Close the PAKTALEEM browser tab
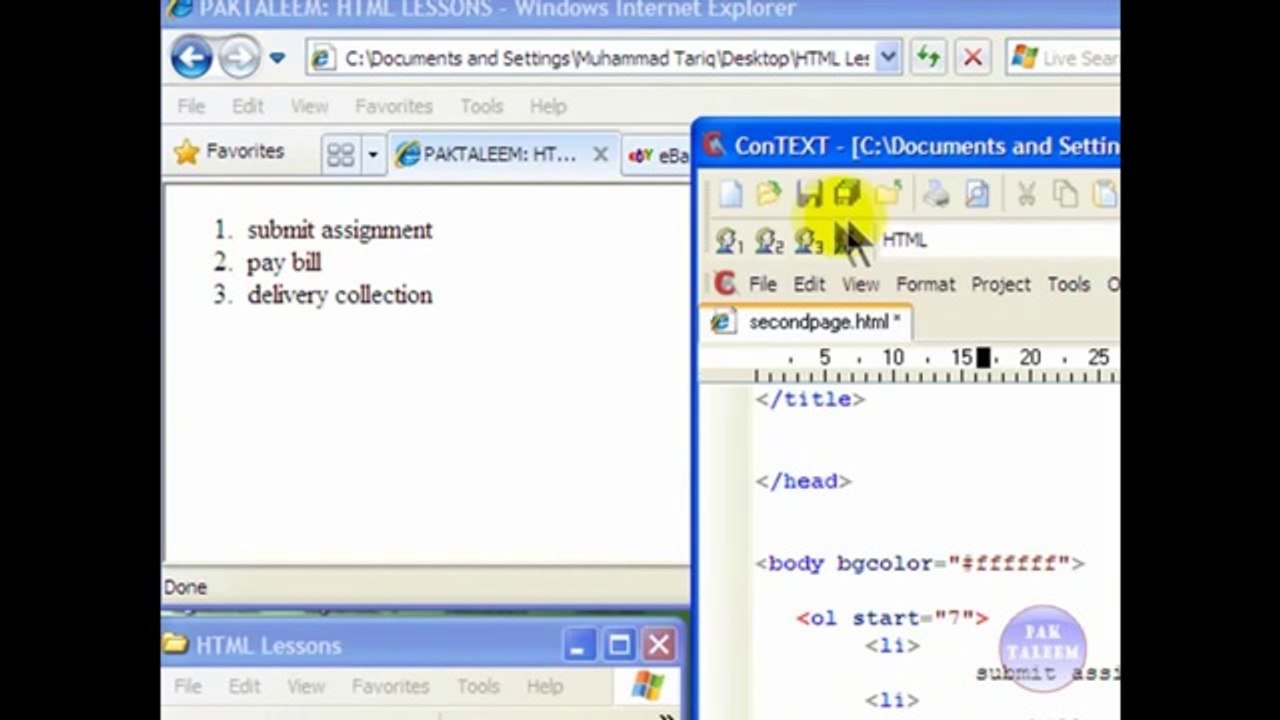The height and width of the screenshot is (720, 1280). [x=600, y=154]
